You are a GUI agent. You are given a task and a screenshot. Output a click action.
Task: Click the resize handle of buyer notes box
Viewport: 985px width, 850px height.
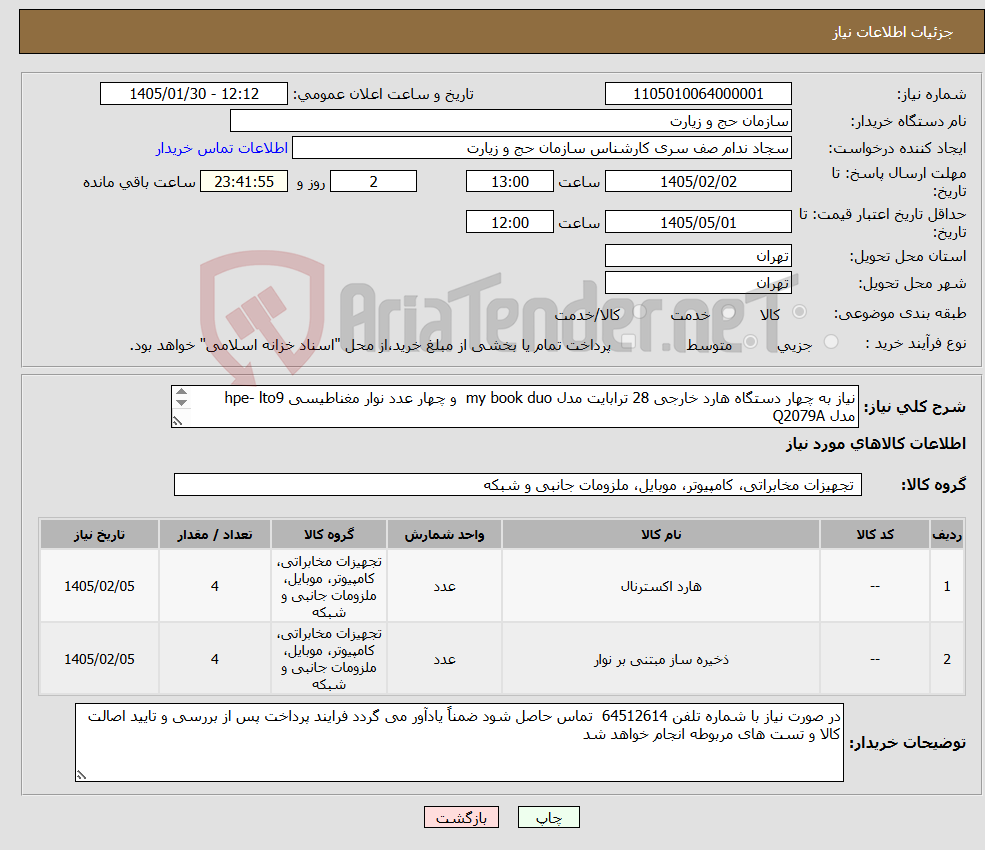tap(81, 775)
